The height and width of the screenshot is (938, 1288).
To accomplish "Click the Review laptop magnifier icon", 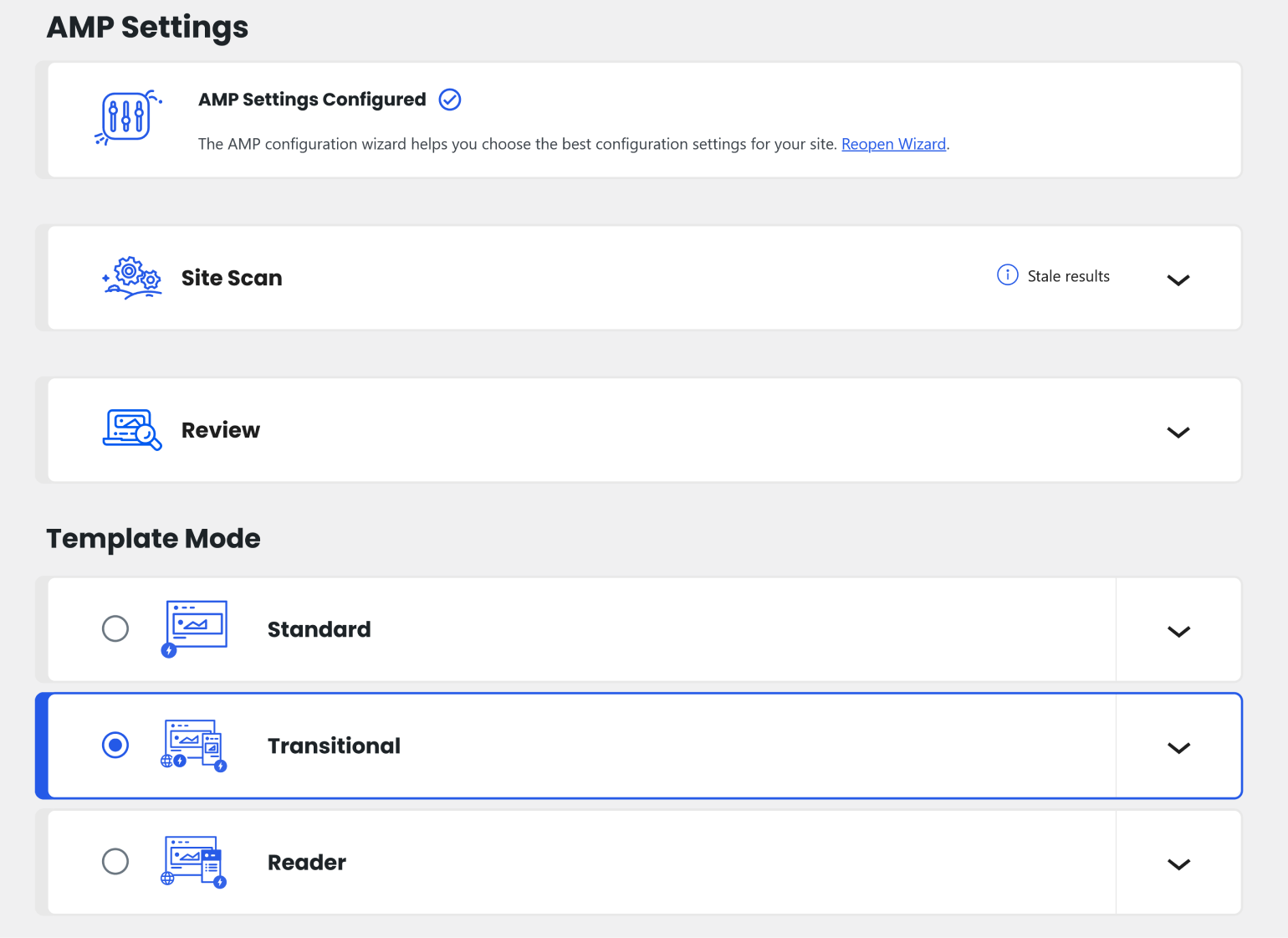I will [x=132, y=430].
